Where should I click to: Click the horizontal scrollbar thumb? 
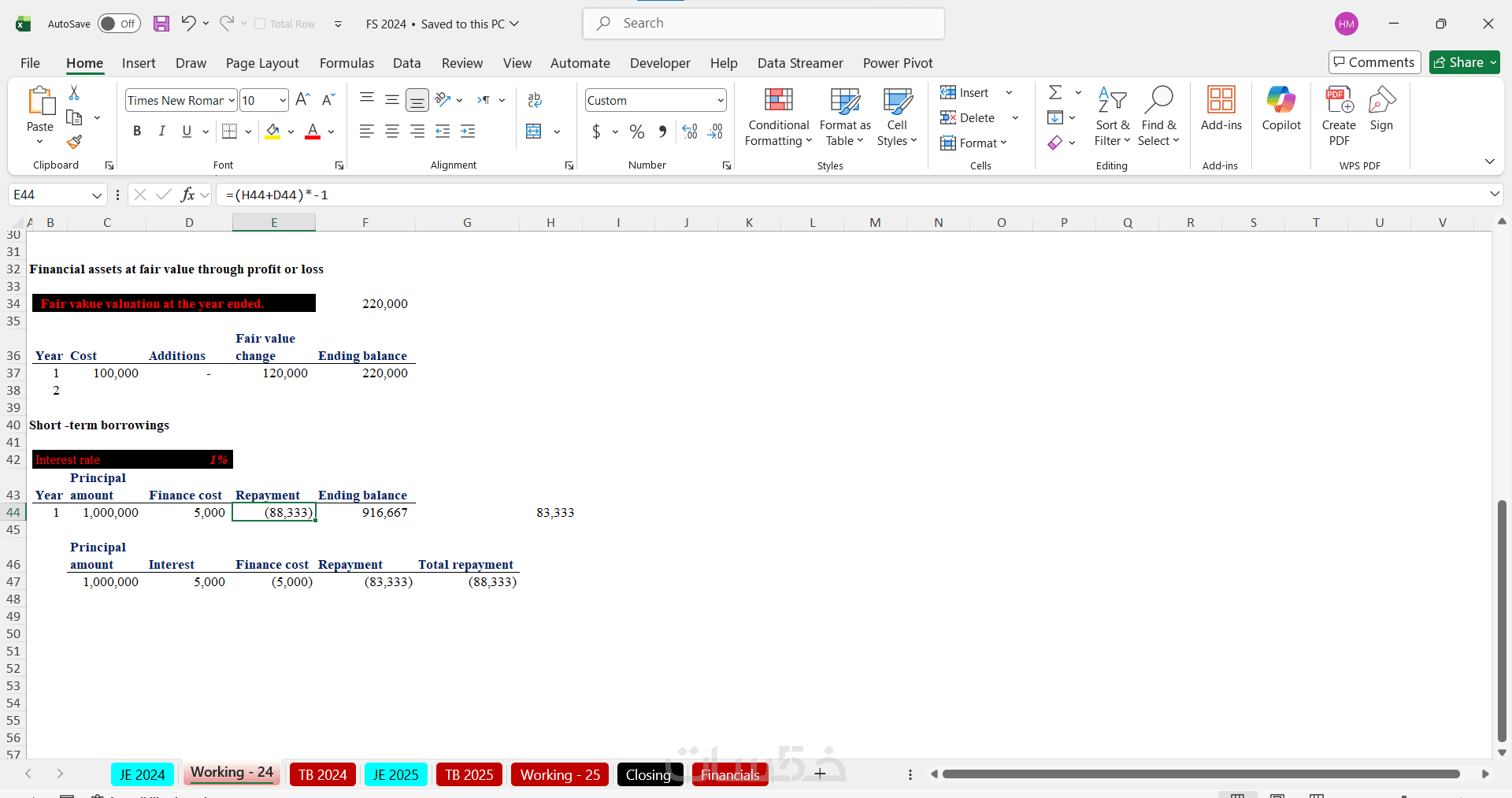pos(1201,774)
